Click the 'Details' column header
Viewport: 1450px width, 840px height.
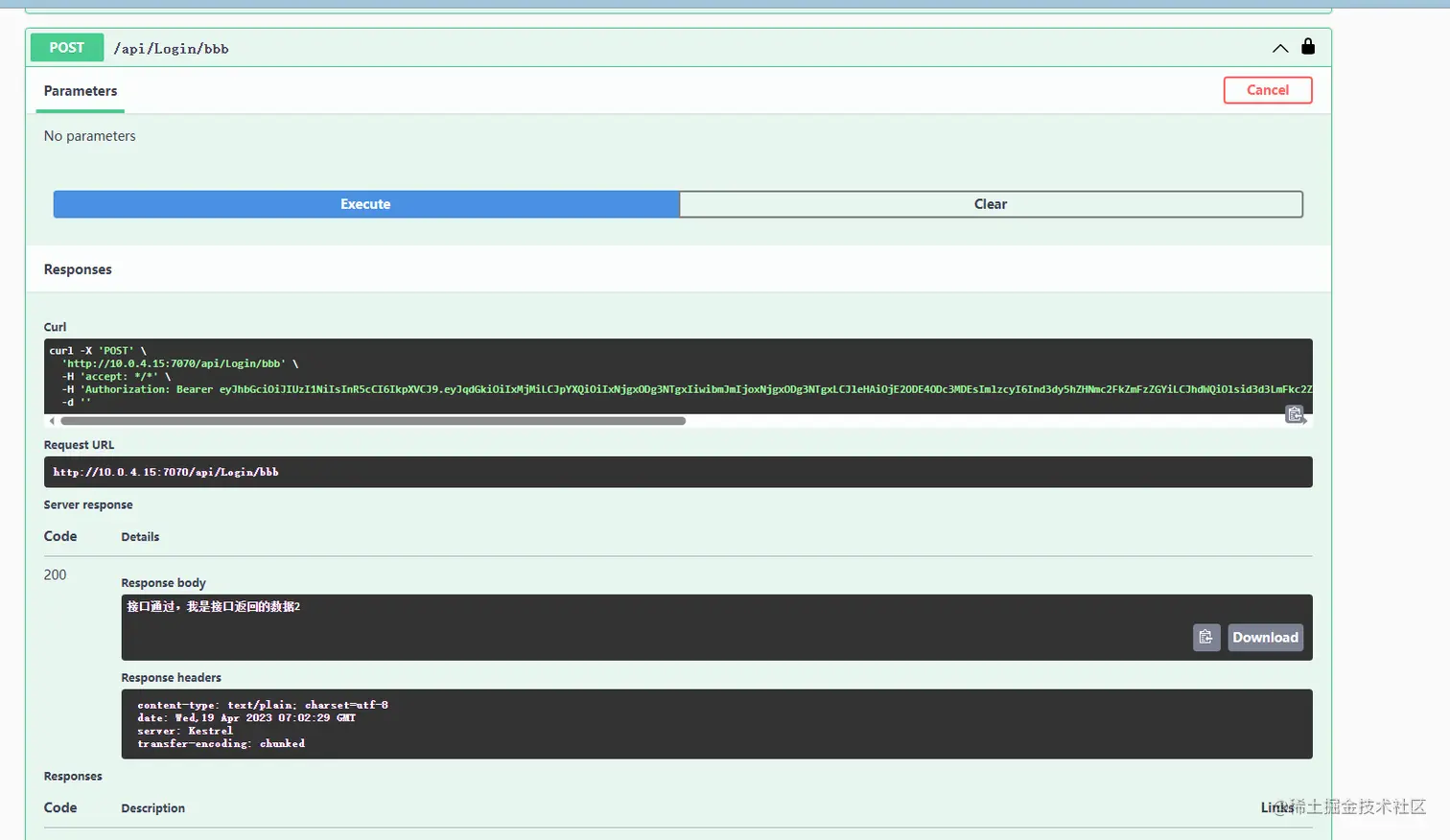click(140, 537)
